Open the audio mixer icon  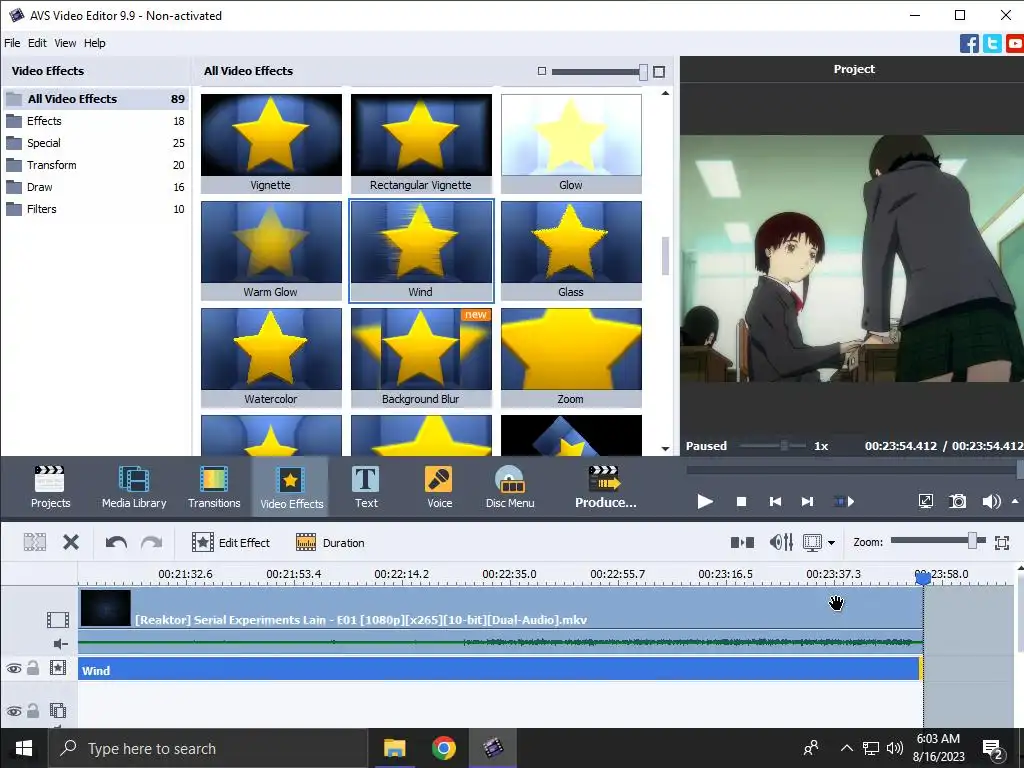(x=781, y=542)
